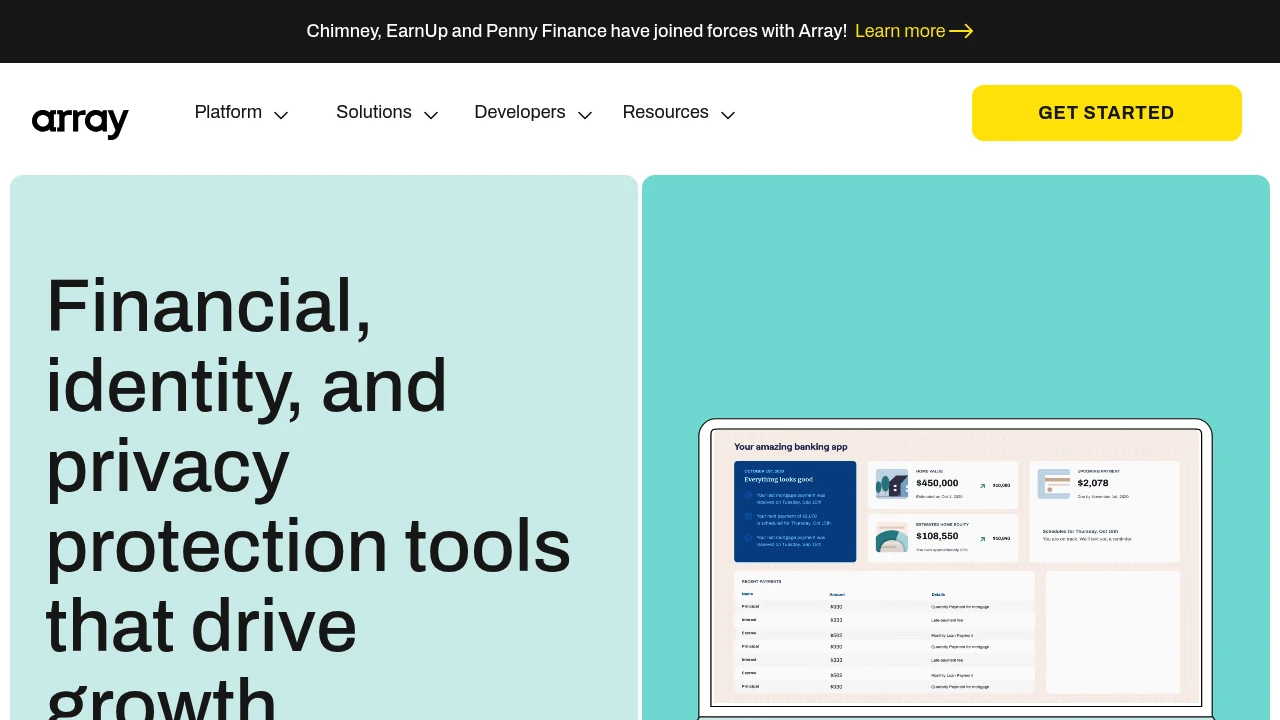
Task: Open the Resources menu
Action: (665, 112)
